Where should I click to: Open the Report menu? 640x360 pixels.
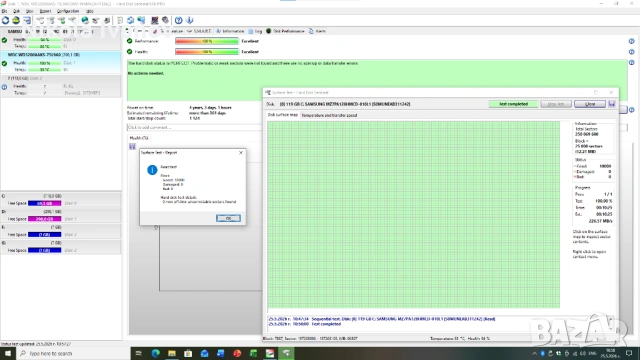45,11
